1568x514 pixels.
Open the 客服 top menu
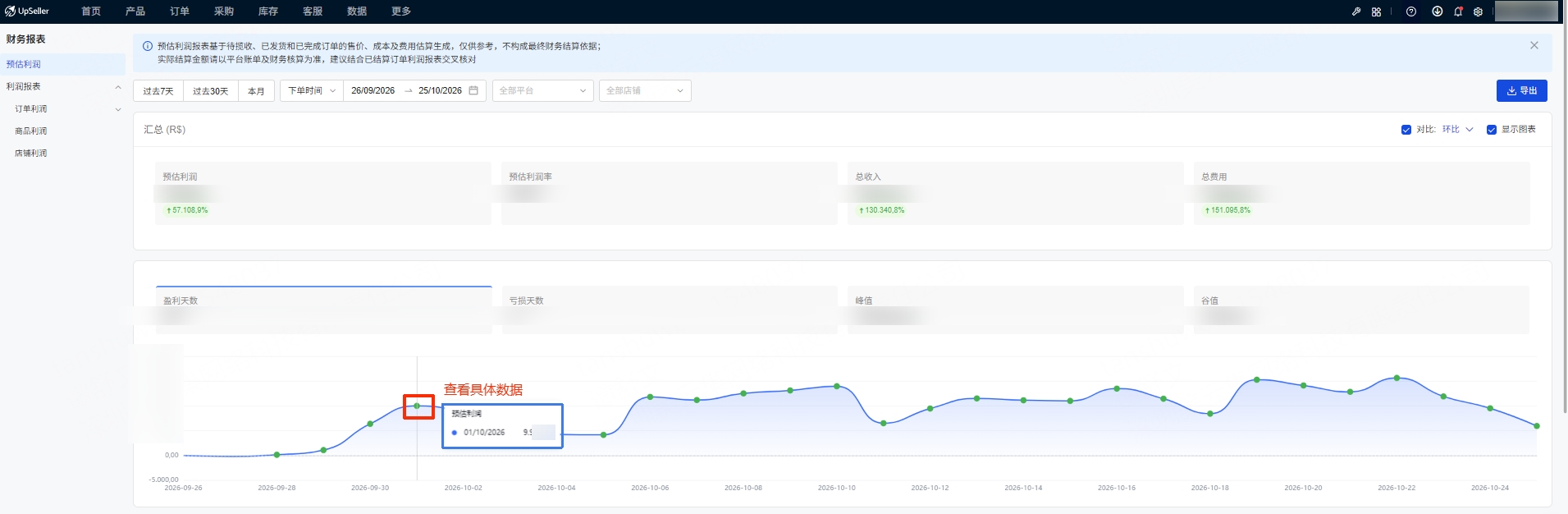pyautogui.click(x=313, y=11)
